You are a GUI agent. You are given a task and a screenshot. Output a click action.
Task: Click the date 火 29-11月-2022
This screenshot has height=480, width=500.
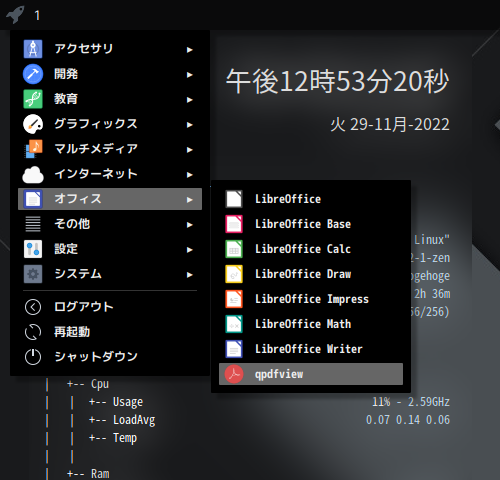[x=390, y=125]
